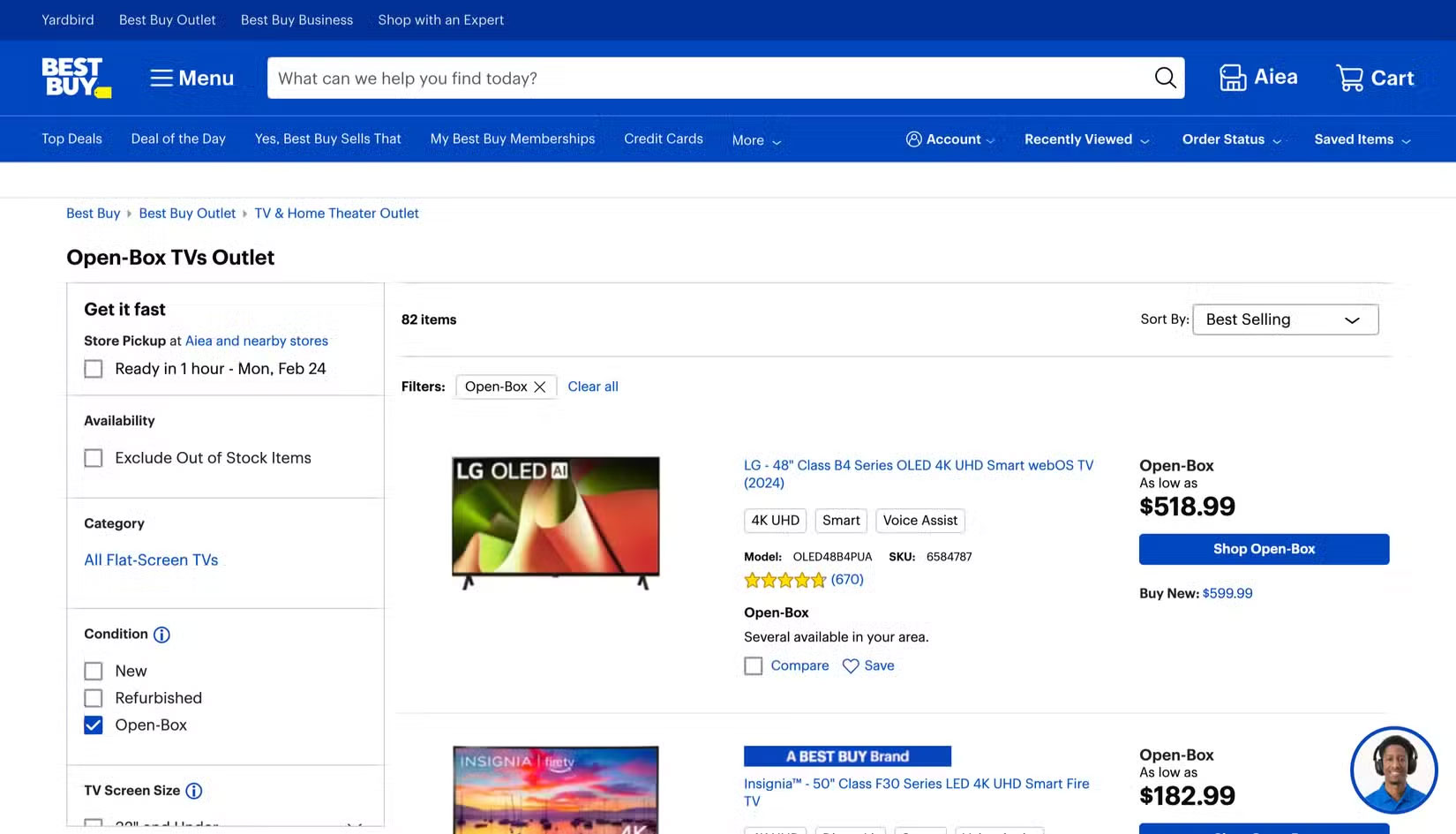Click the TV Screen Size info icon

(x=195, y=791)
